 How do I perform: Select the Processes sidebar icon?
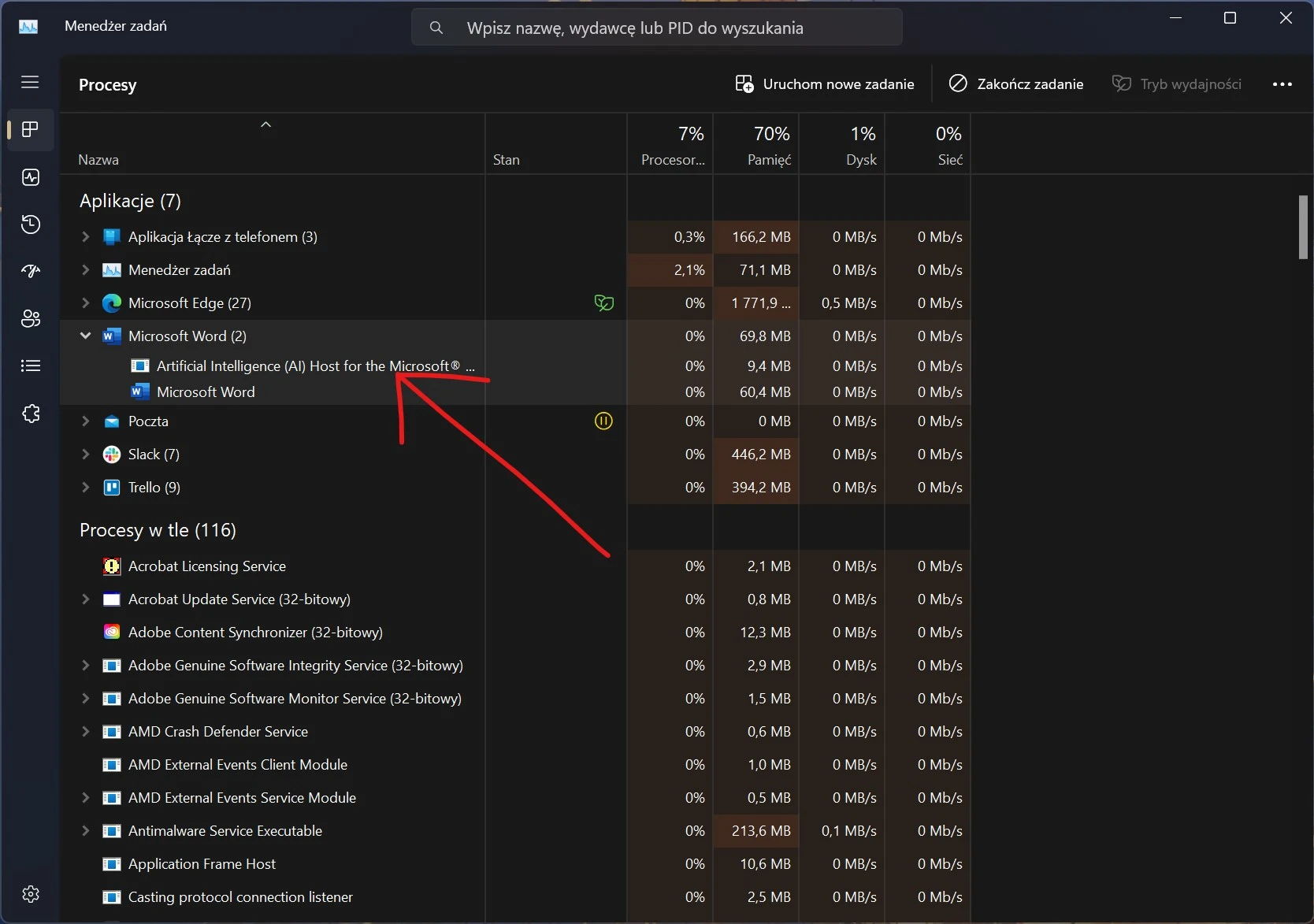point(31,130)
